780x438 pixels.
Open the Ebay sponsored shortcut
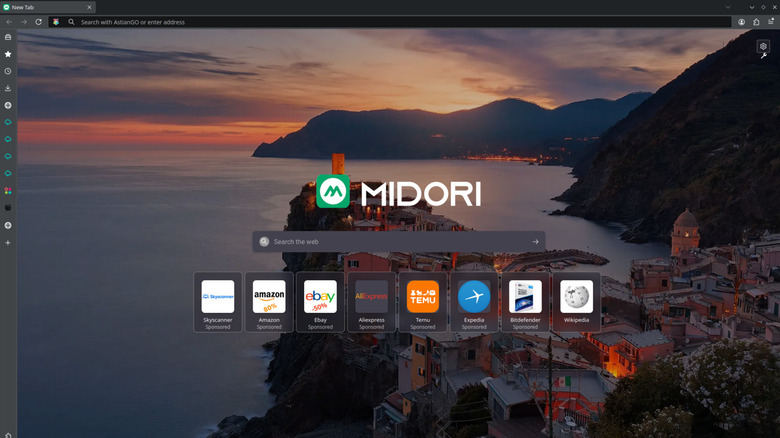coord(320,302)
